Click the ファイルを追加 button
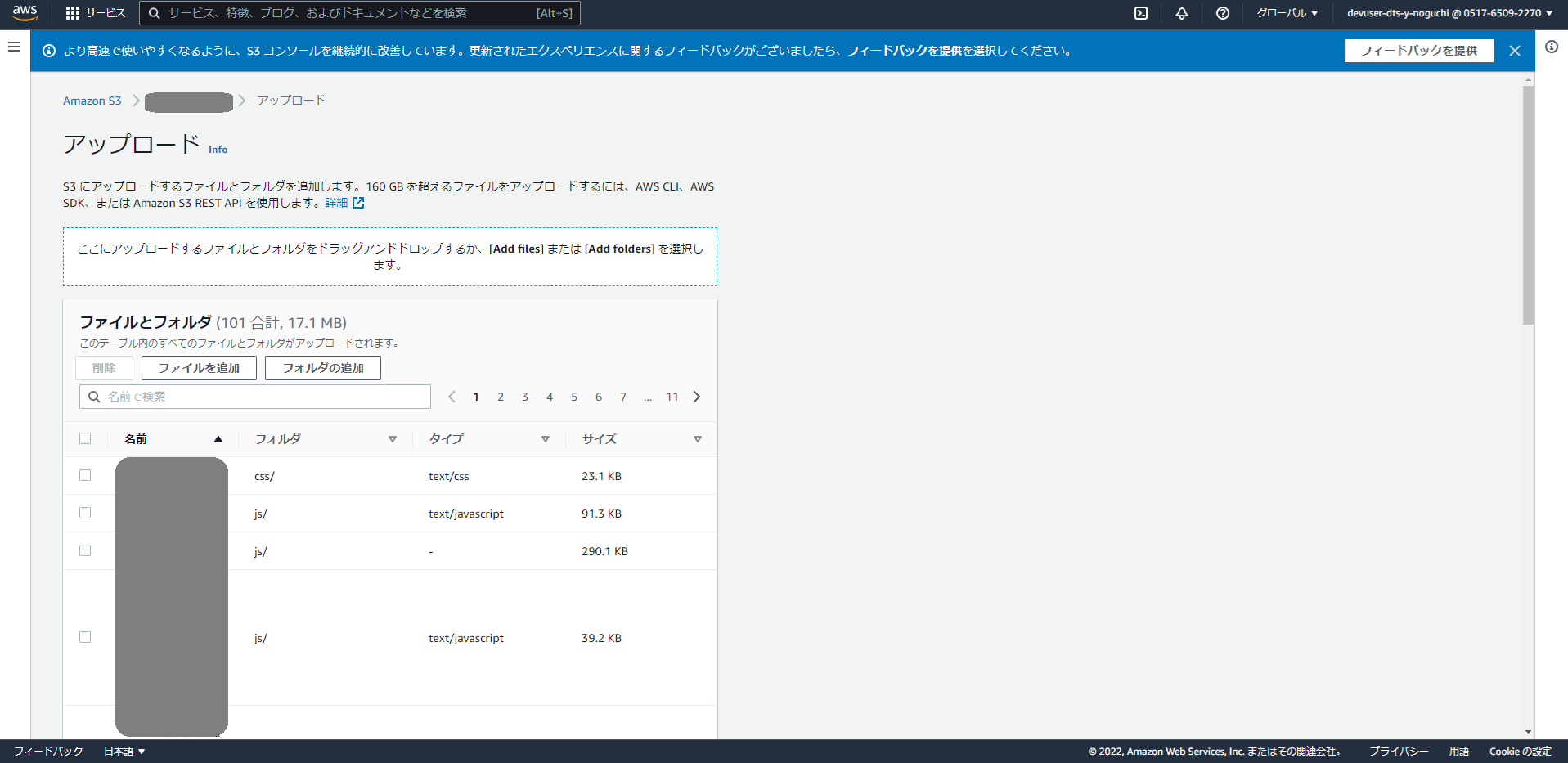 click(x=199, y=368)
